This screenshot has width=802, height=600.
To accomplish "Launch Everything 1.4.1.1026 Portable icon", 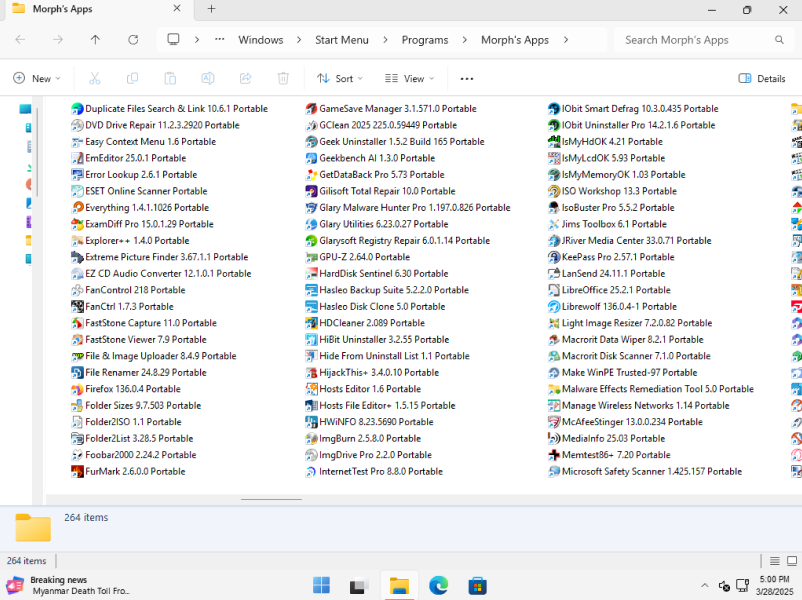I will point(77,208).
